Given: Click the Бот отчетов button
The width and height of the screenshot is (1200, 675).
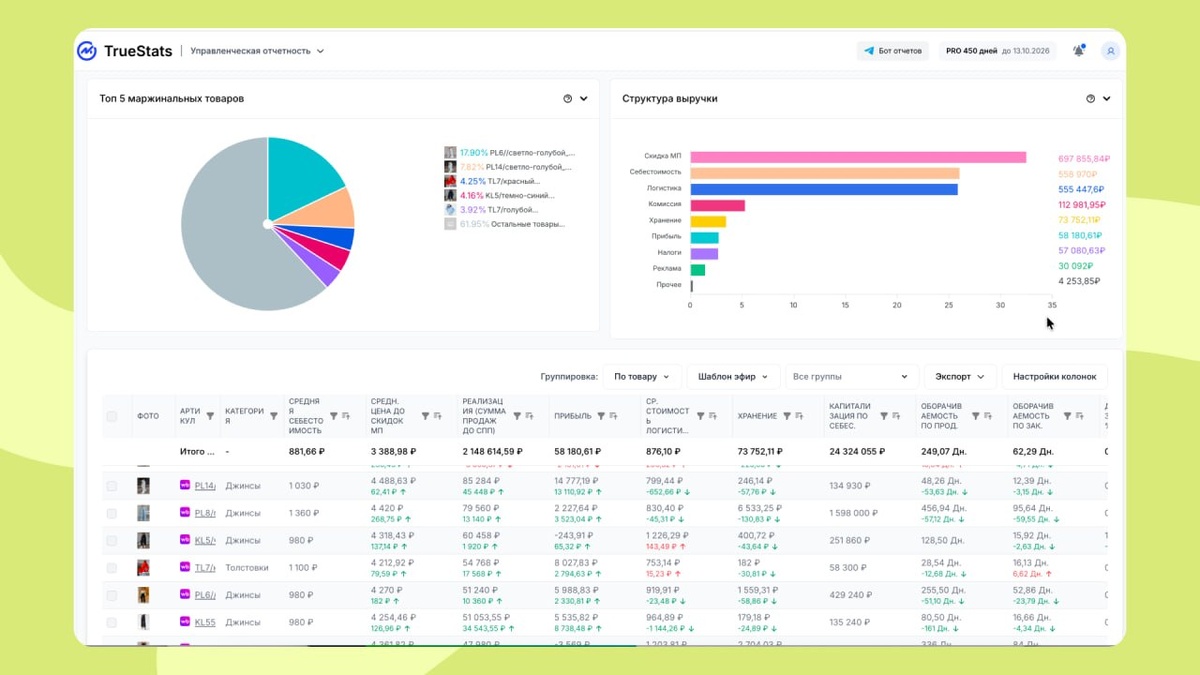Looking at the screenshot, I should (893, 51).
